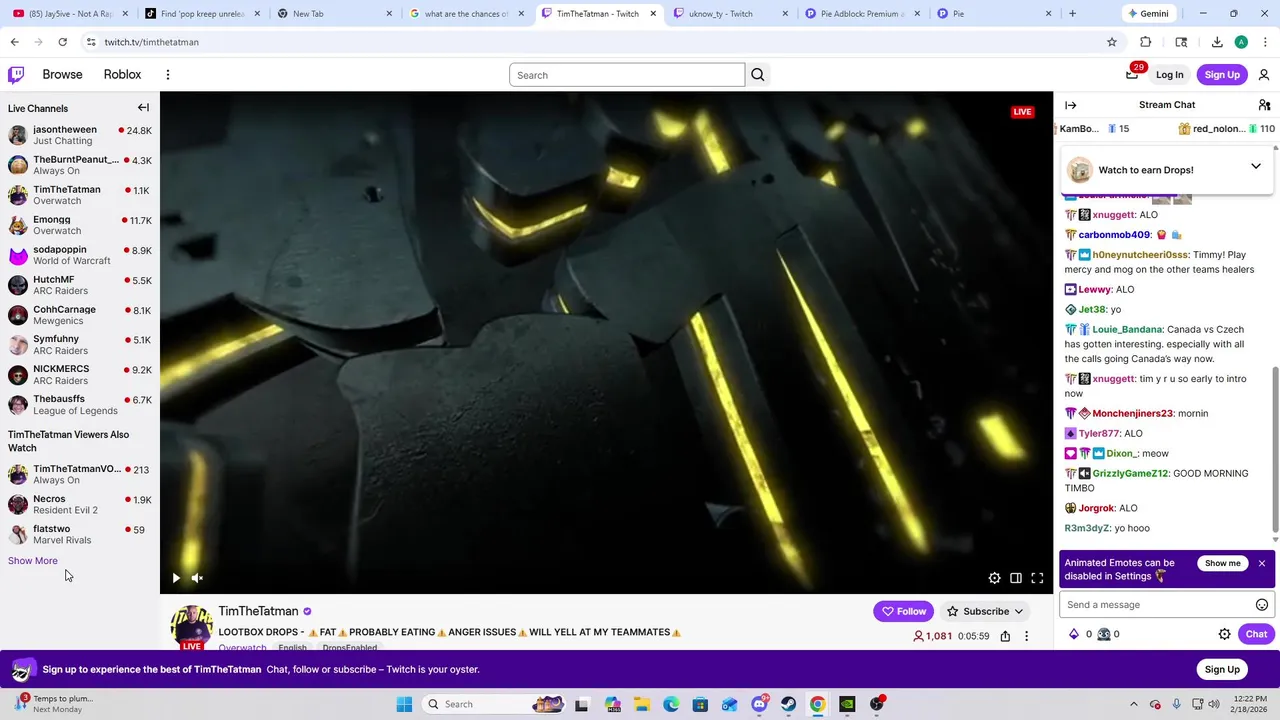The image size is (1280, 720).
Task: Focus the Twitch search field
Action: click(x=627, y=75)
